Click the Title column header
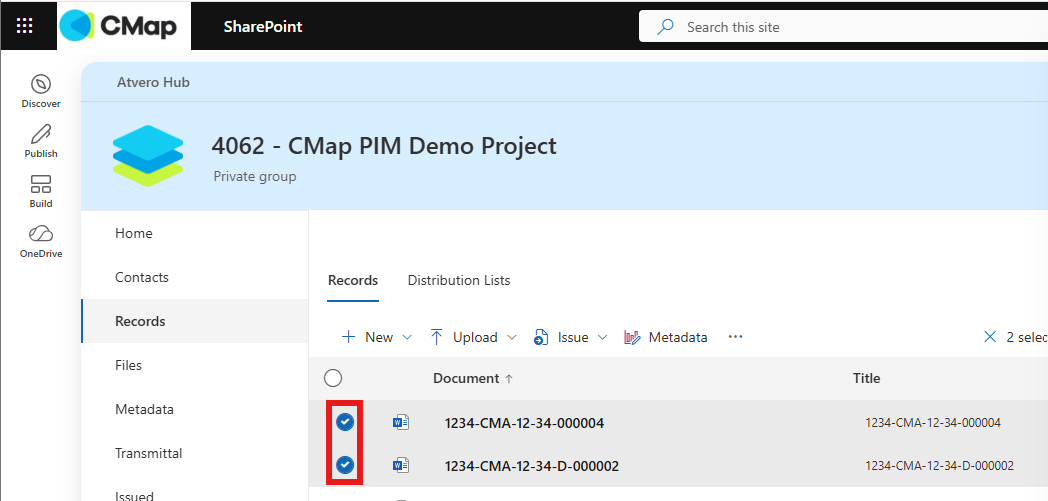1048x501 pixels. 866,379
